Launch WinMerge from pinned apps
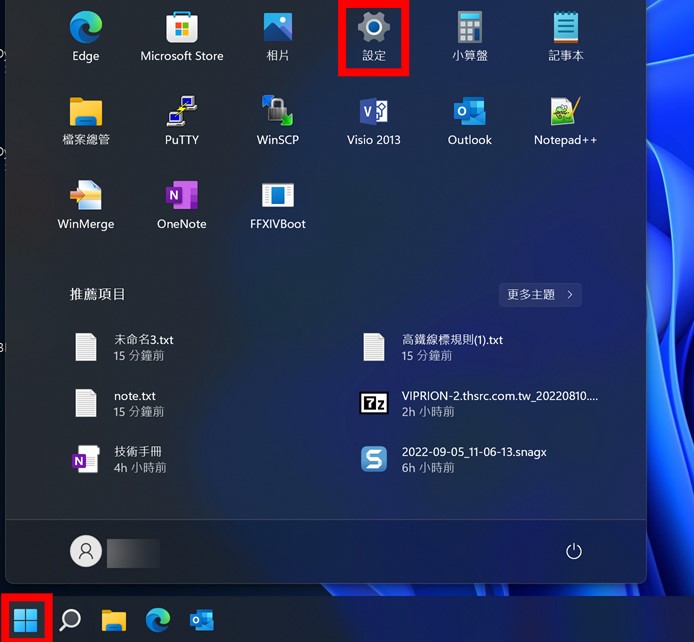This screenshot has width=694, height=642. point(86,204)
